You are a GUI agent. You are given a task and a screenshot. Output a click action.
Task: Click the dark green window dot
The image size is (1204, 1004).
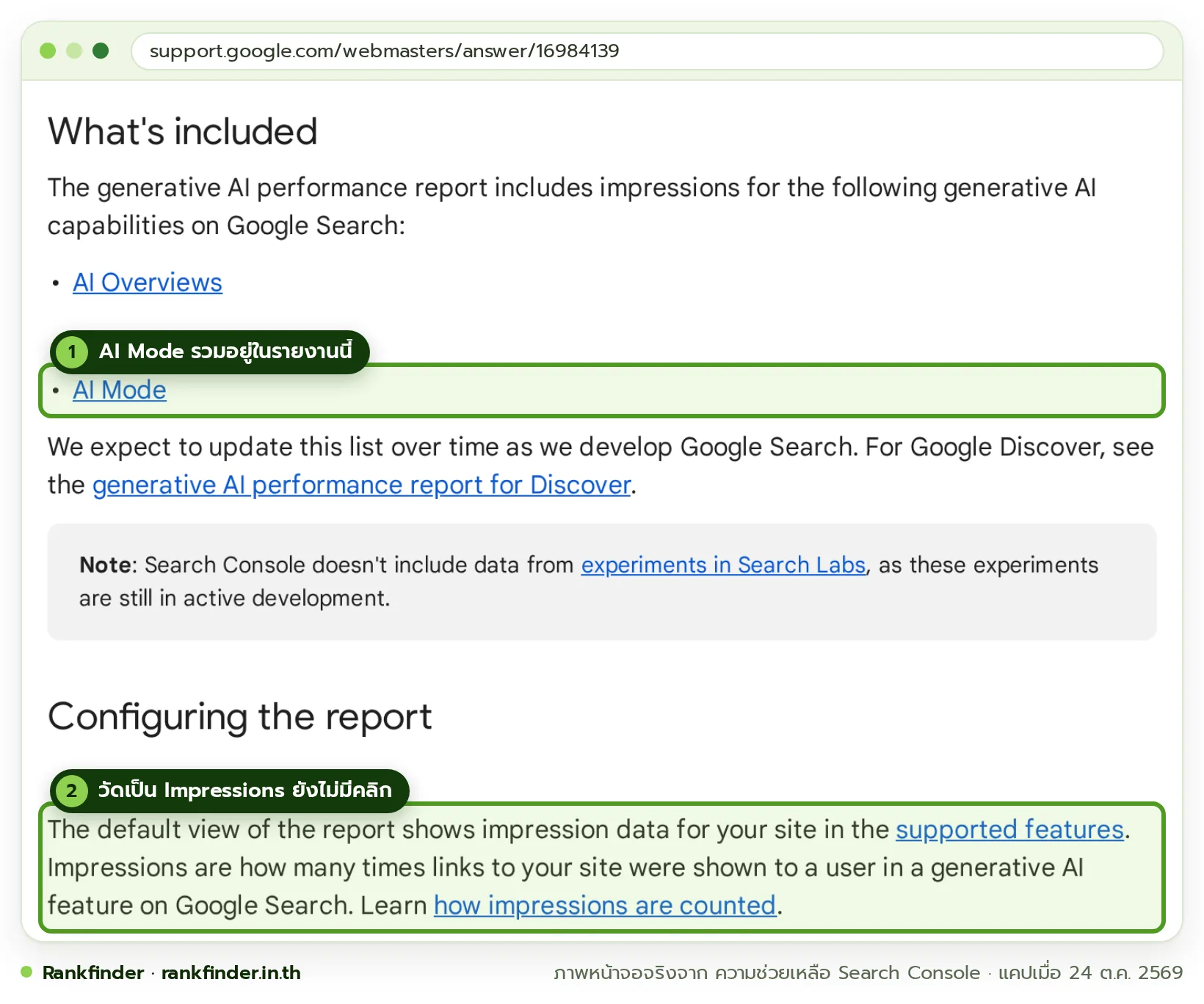point(101,51)
